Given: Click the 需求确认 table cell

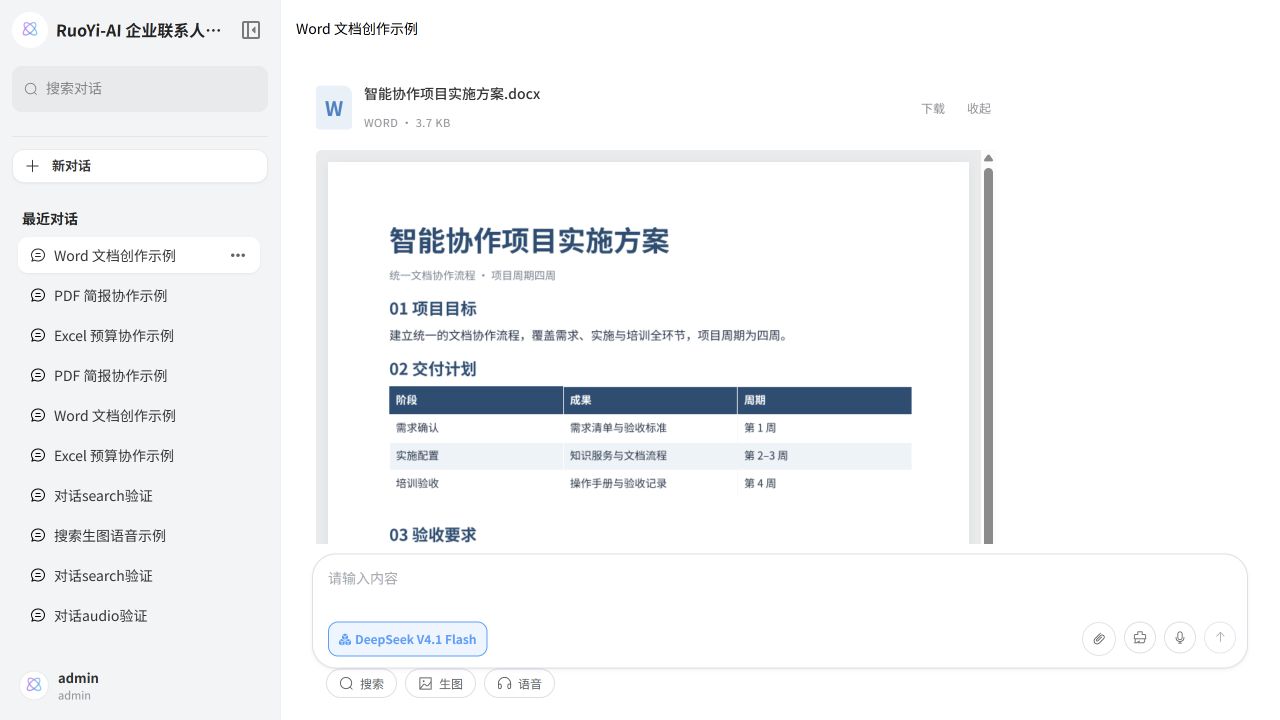Looking at the screenshot, I should 476,428.
